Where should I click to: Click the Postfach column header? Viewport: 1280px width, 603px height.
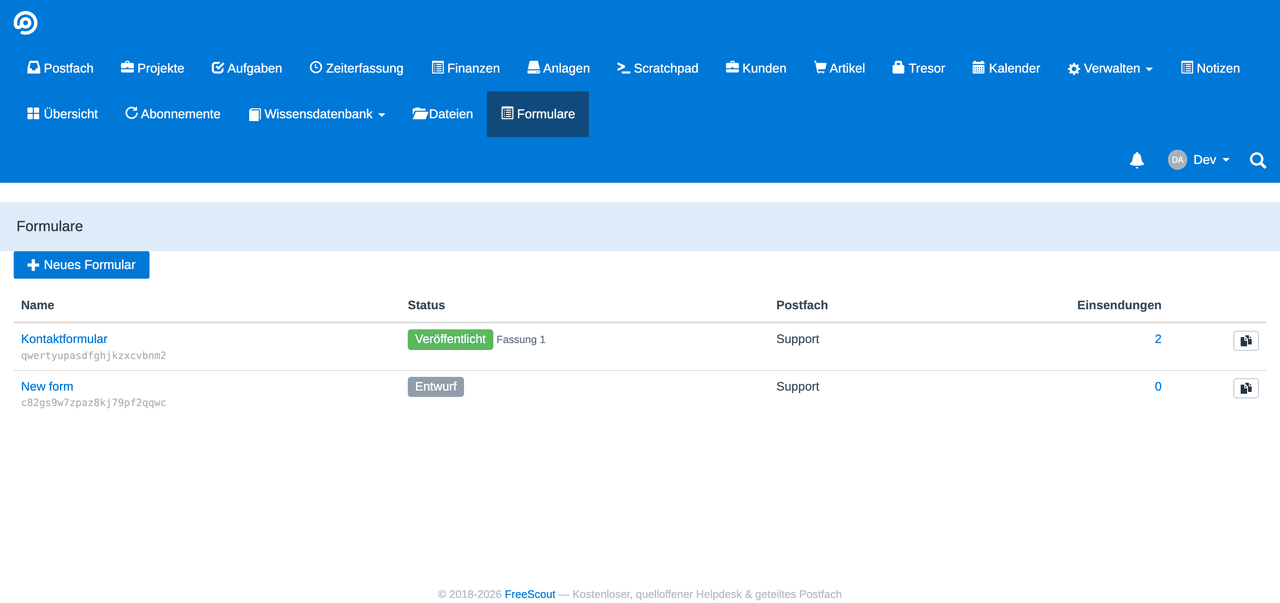802,305
